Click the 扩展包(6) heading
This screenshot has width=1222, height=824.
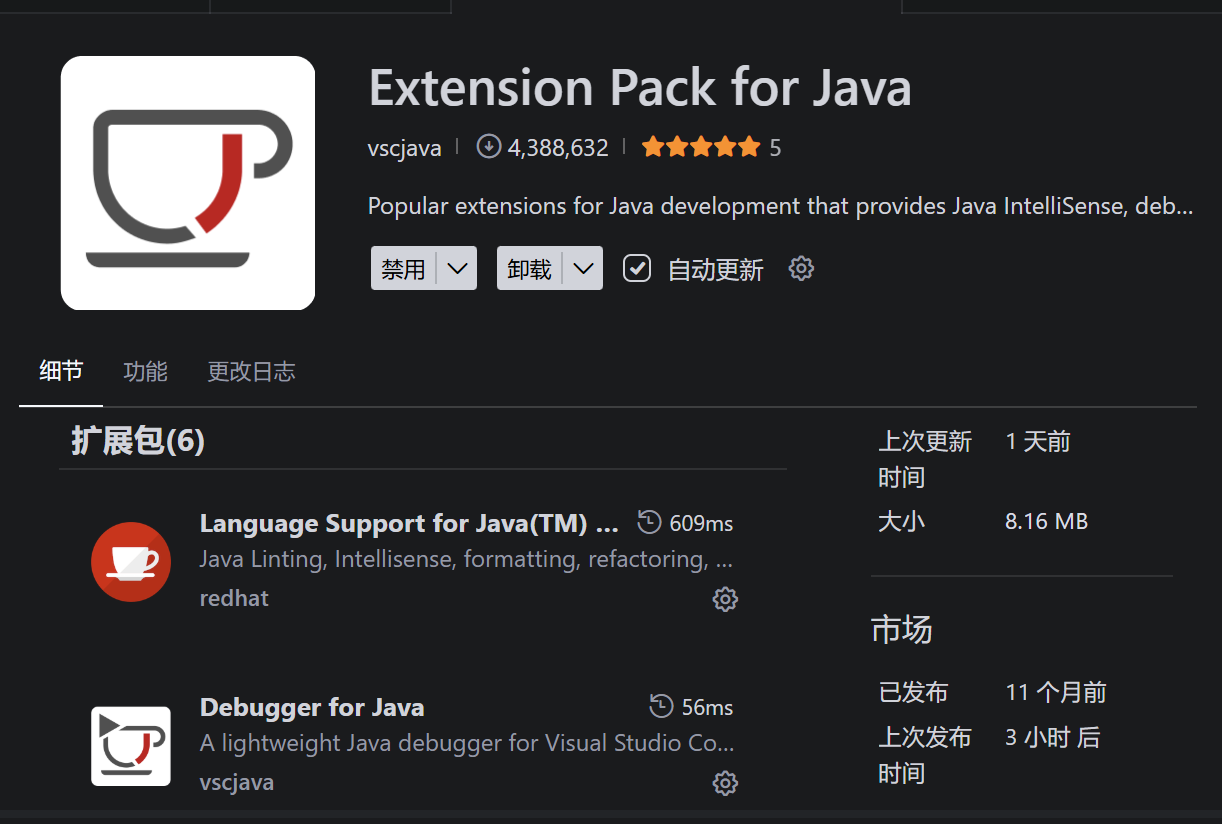138,440
